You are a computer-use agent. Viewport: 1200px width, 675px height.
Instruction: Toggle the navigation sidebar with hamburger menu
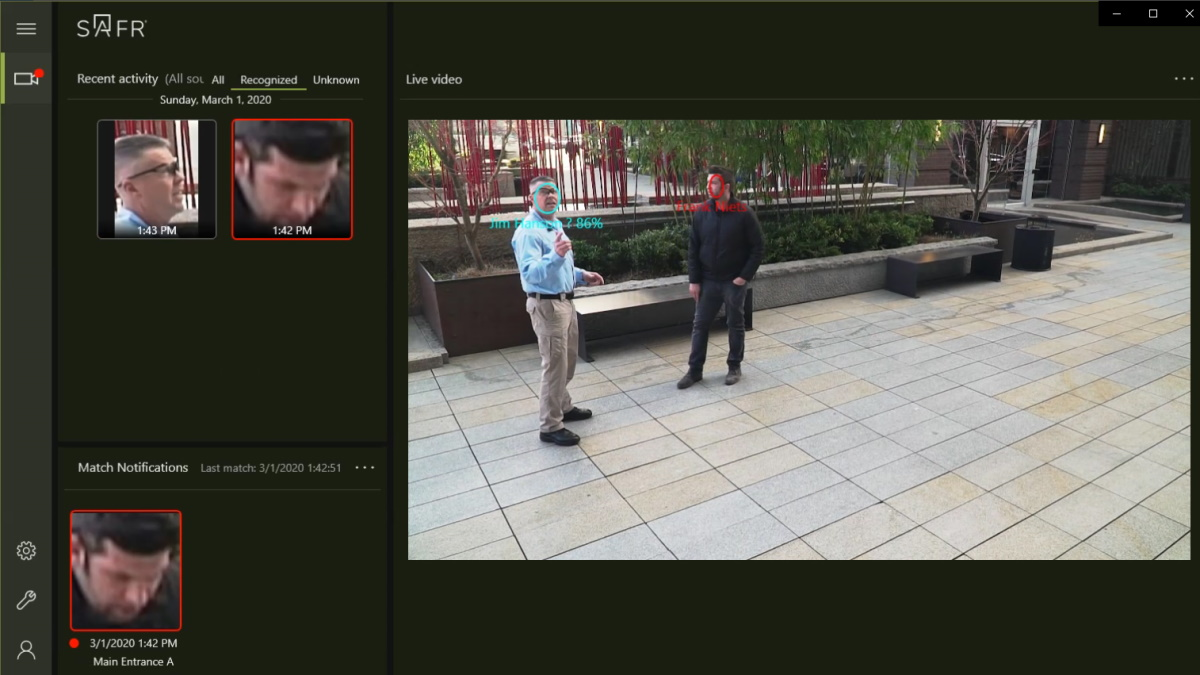[x=26, y=28]
